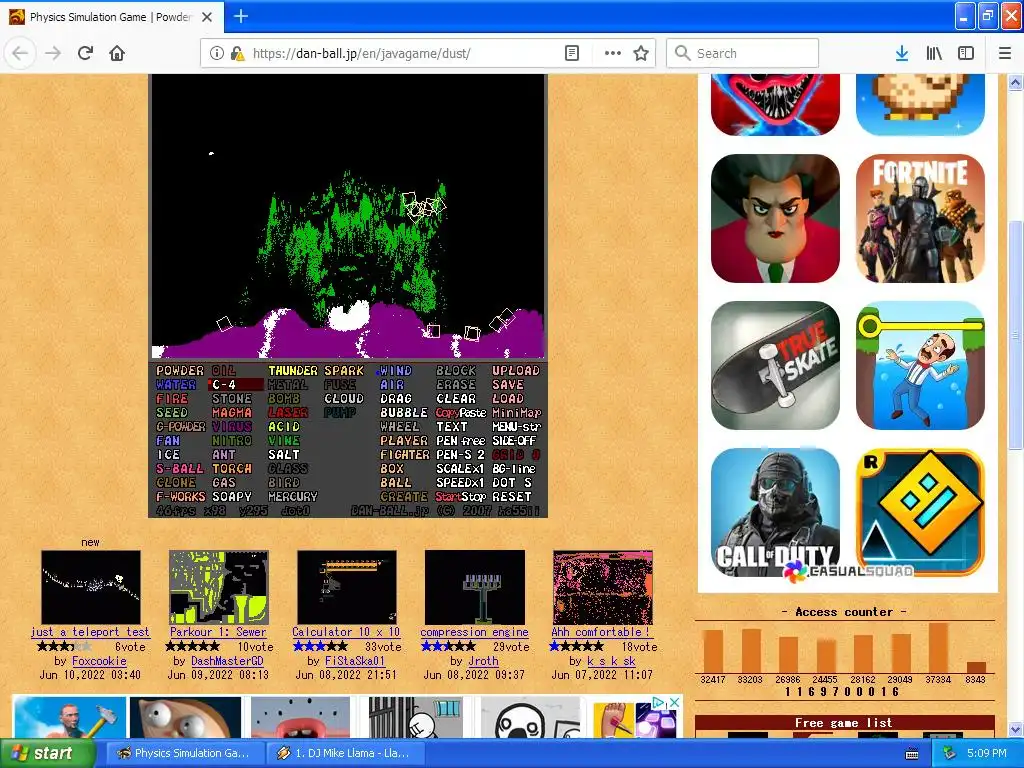Toggle Copy/Paste mode in game menu
Image resolution: width=1024 pixels, height=768 pixels.
point(461,413)
